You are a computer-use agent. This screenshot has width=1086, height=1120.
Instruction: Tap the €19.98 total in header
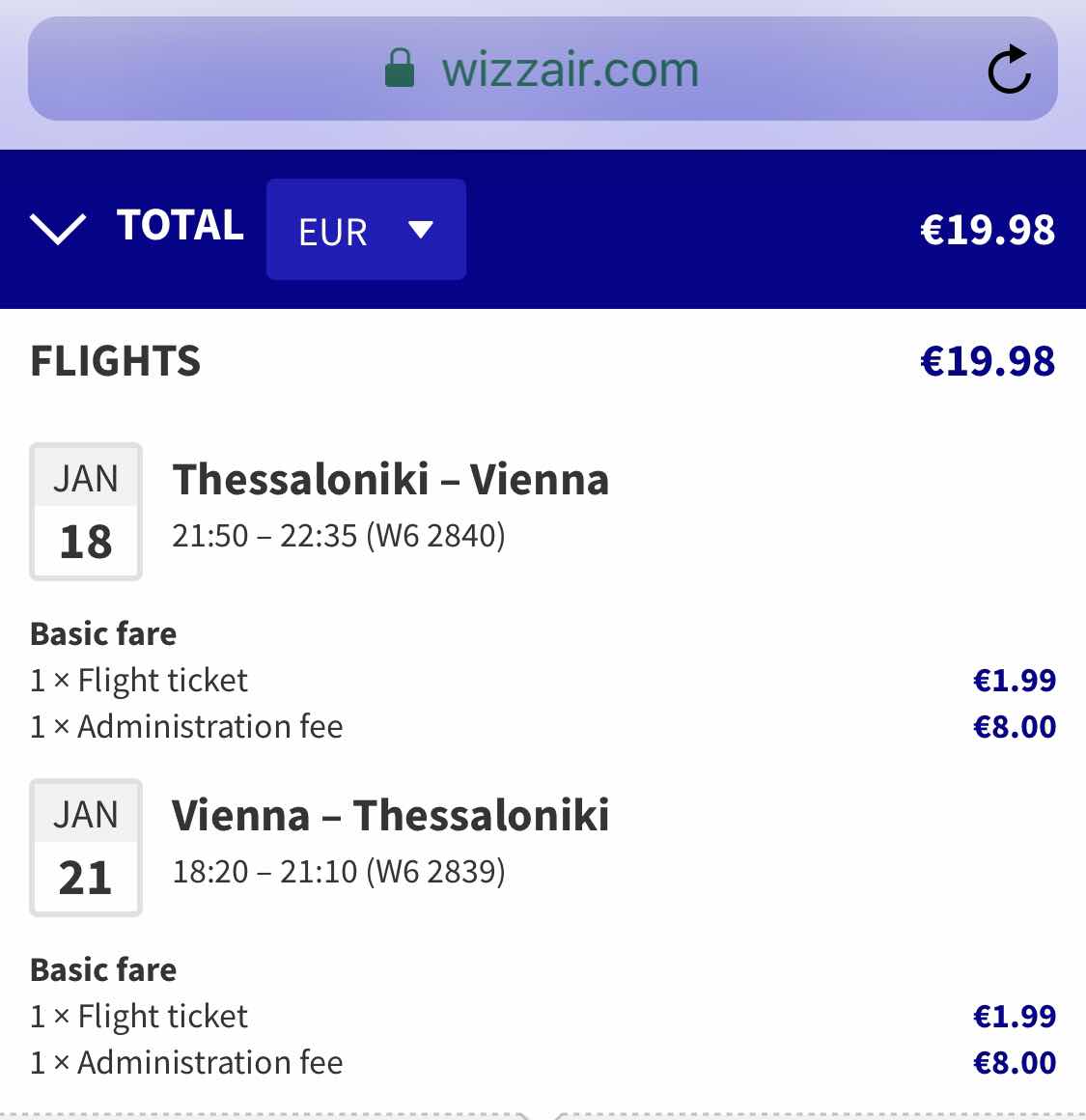tap(988, 230)
